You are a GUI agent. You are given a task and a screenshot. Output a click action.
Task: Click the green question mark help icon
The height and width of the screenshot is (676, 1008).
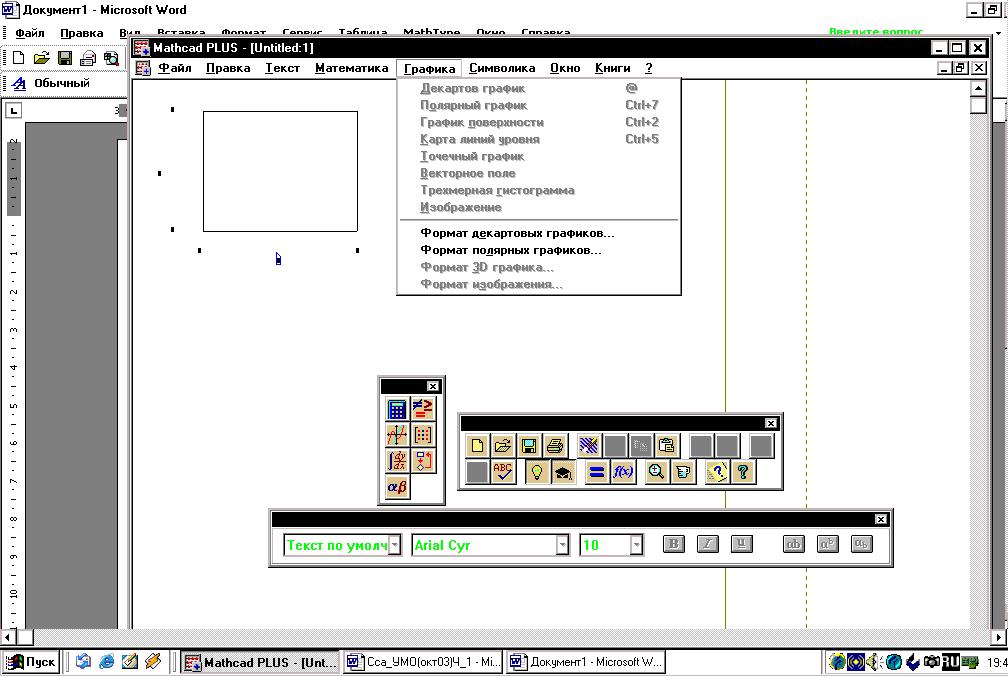[x=742, y=472]
